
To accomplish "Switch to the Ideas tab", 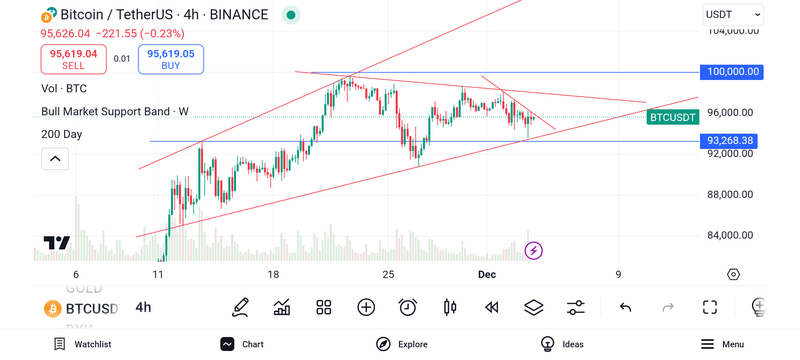I will (x=562, y=344).
